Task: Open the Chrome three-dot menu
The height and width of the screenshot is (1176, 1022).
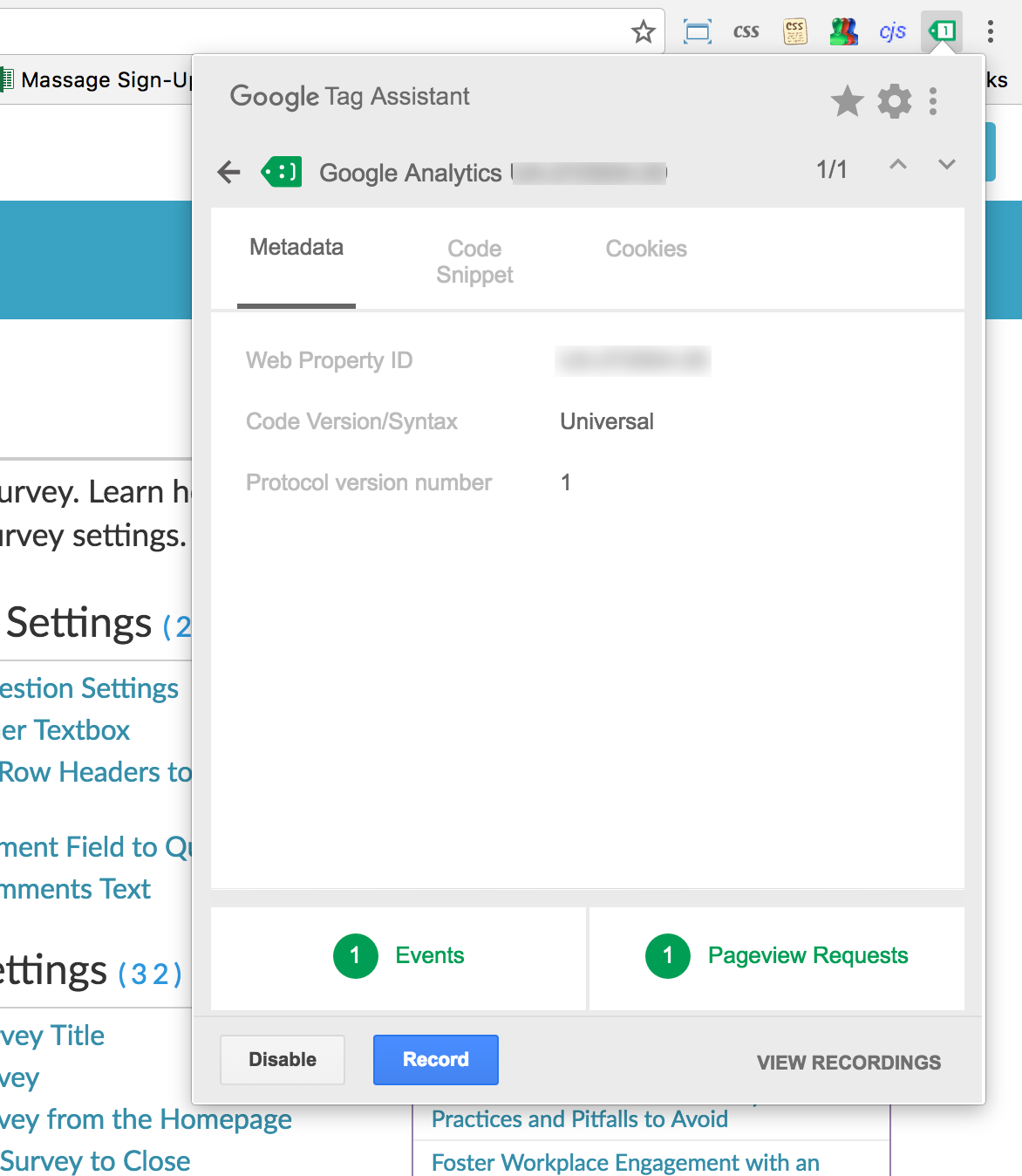Action: point(991,31)
